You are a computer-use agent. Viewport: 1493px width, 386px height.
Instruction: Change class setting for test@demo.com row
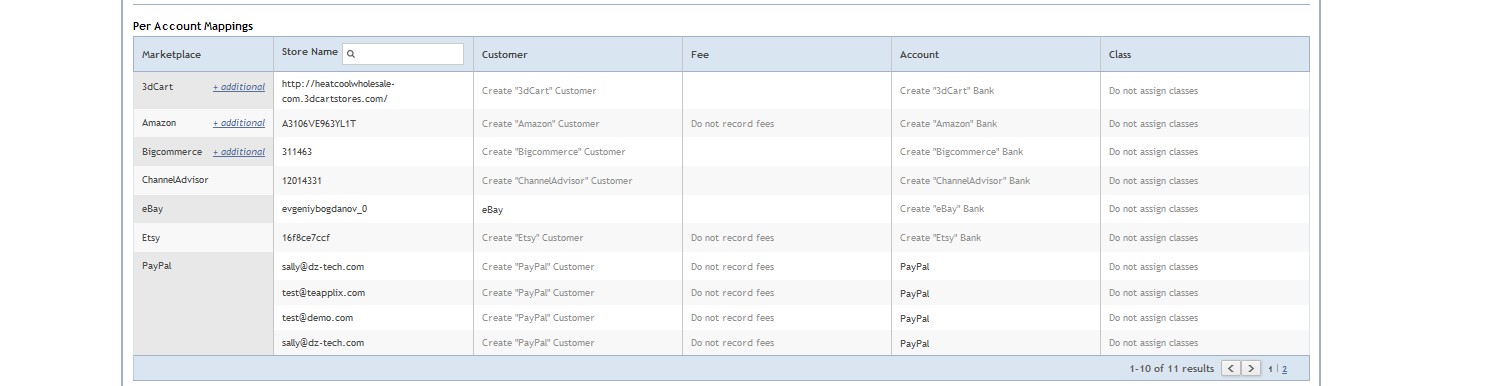coord(1153,318)
